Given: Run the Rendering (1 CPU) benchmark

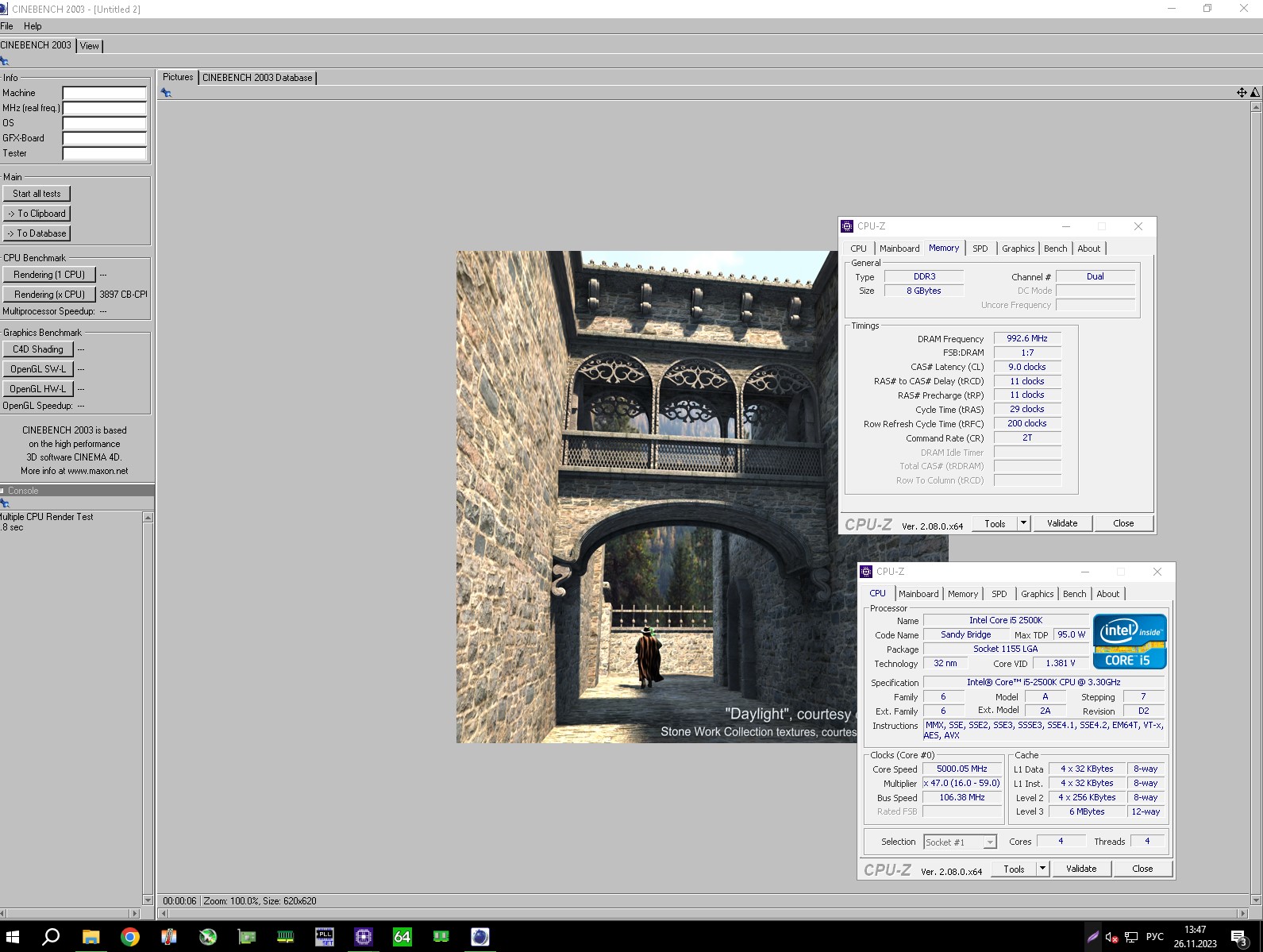Looking at the screenshot, I should point(49,275).
